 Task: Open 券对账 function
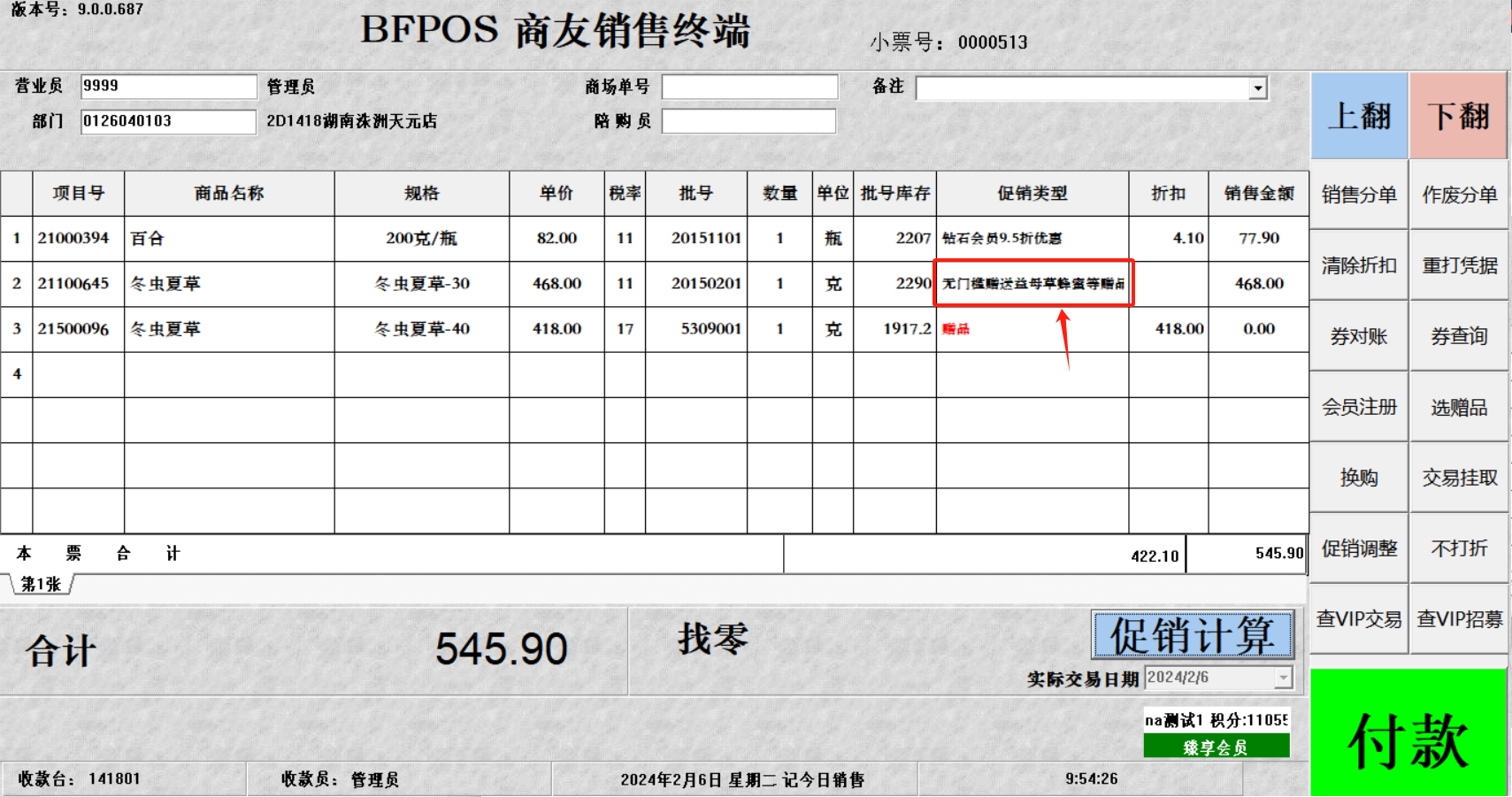click(1359, 336)
